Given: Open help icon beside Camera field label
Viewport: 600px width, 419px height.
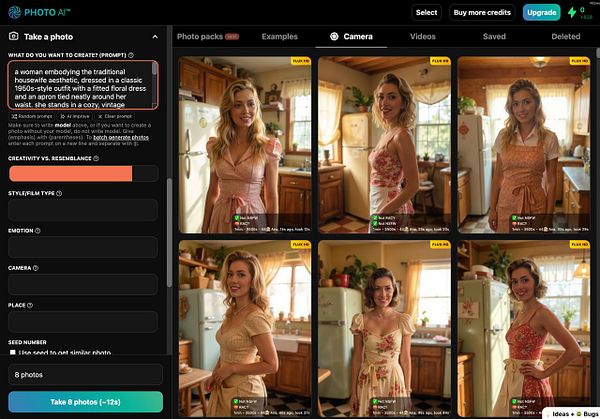Looking at the screenshot, I should coord(36,268).
